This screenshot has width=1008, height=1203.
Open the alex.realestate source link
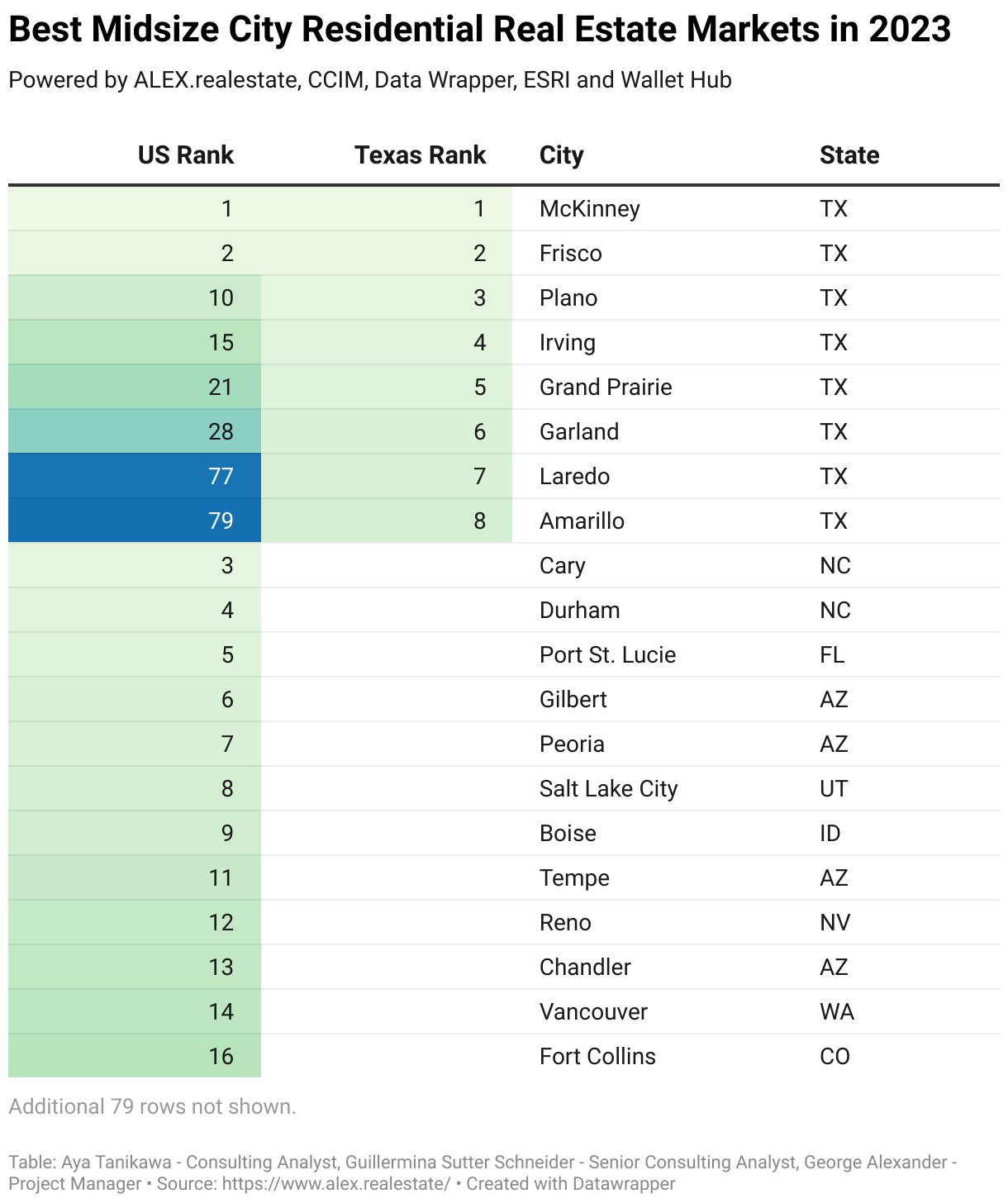coord(335,1183)
